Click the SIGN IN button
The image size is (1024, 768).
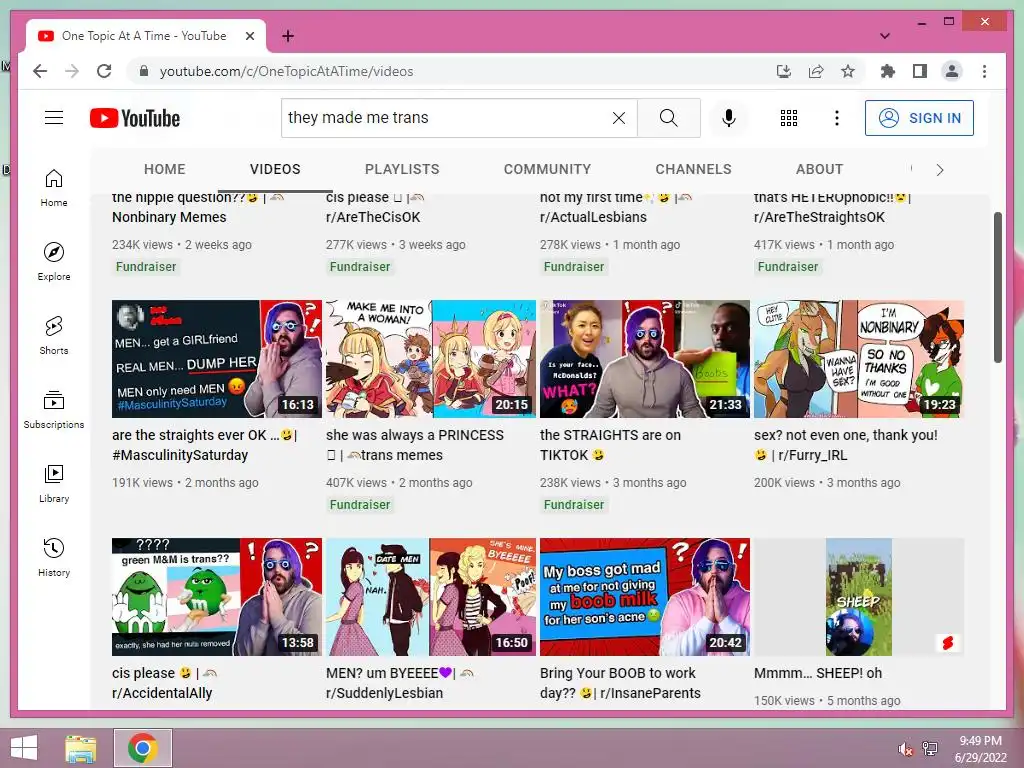tap(919, 118)
